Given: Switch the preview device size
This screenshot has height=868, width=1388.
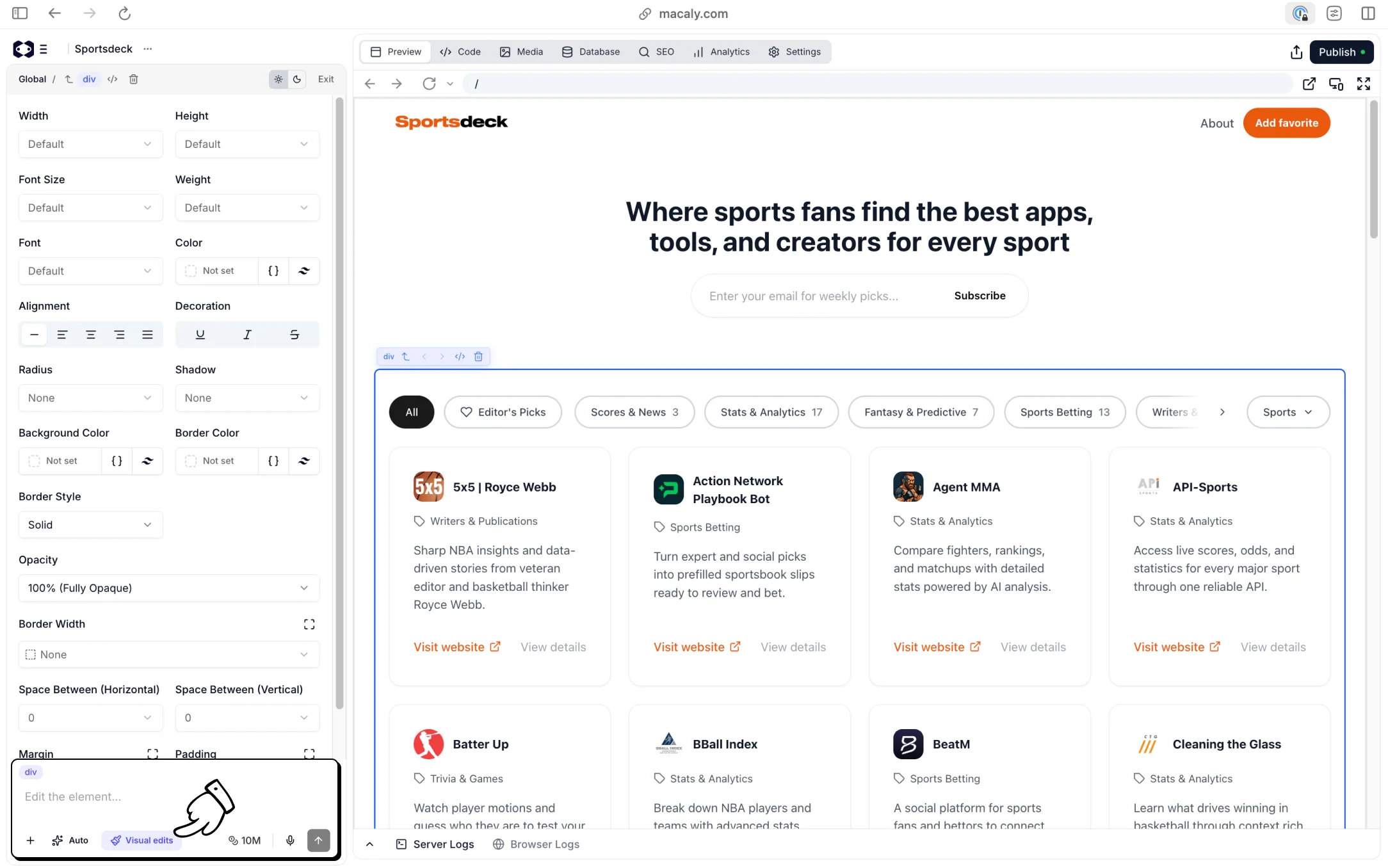Looking at the screenshot, I should click(1336, 84).
